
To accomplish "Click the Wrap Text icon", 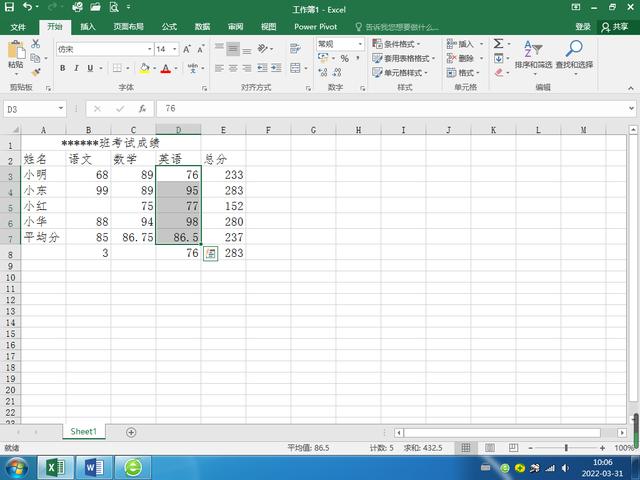I will point(295,49).
